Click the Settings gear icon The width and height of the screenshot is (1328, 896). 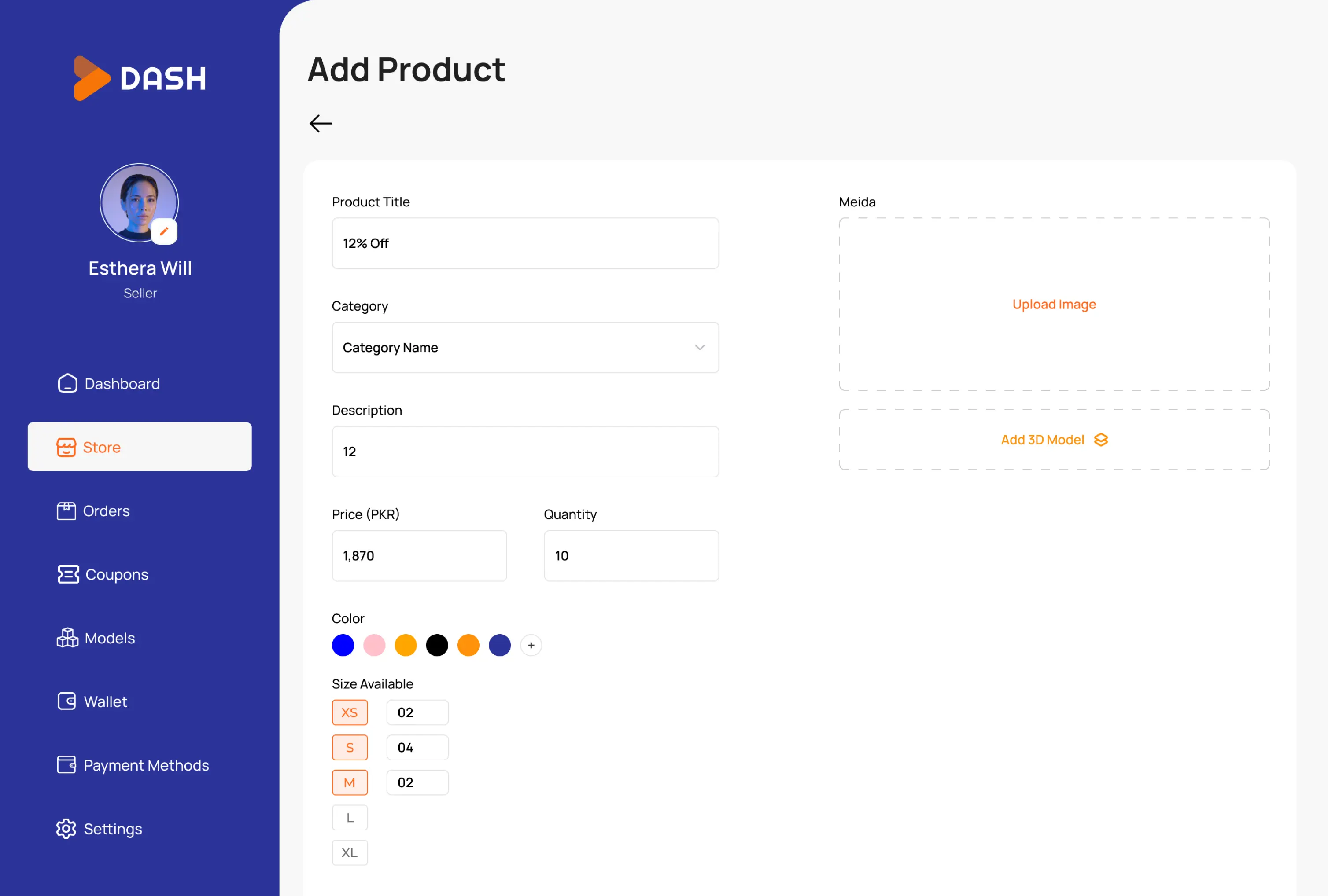[x=66, y=829]
